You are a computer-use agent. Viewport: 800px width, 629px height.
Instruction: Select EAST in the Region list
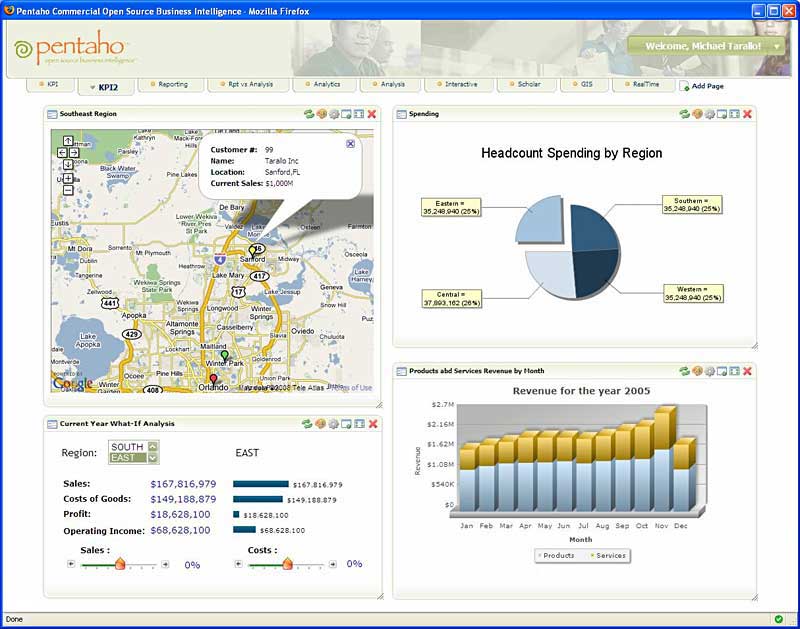pos(128,458)
